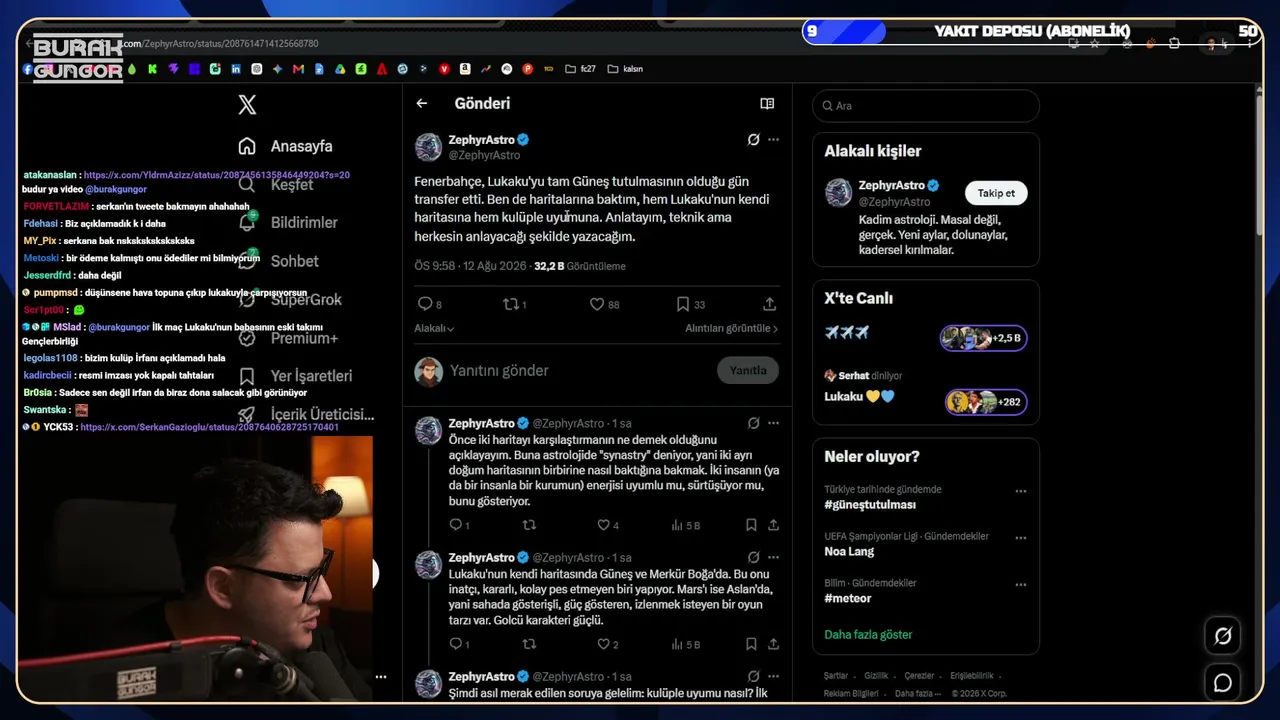Screen dimensions: 1280x720
Task: Share the main ZephyrAstro post
Action: click(769, 304)
